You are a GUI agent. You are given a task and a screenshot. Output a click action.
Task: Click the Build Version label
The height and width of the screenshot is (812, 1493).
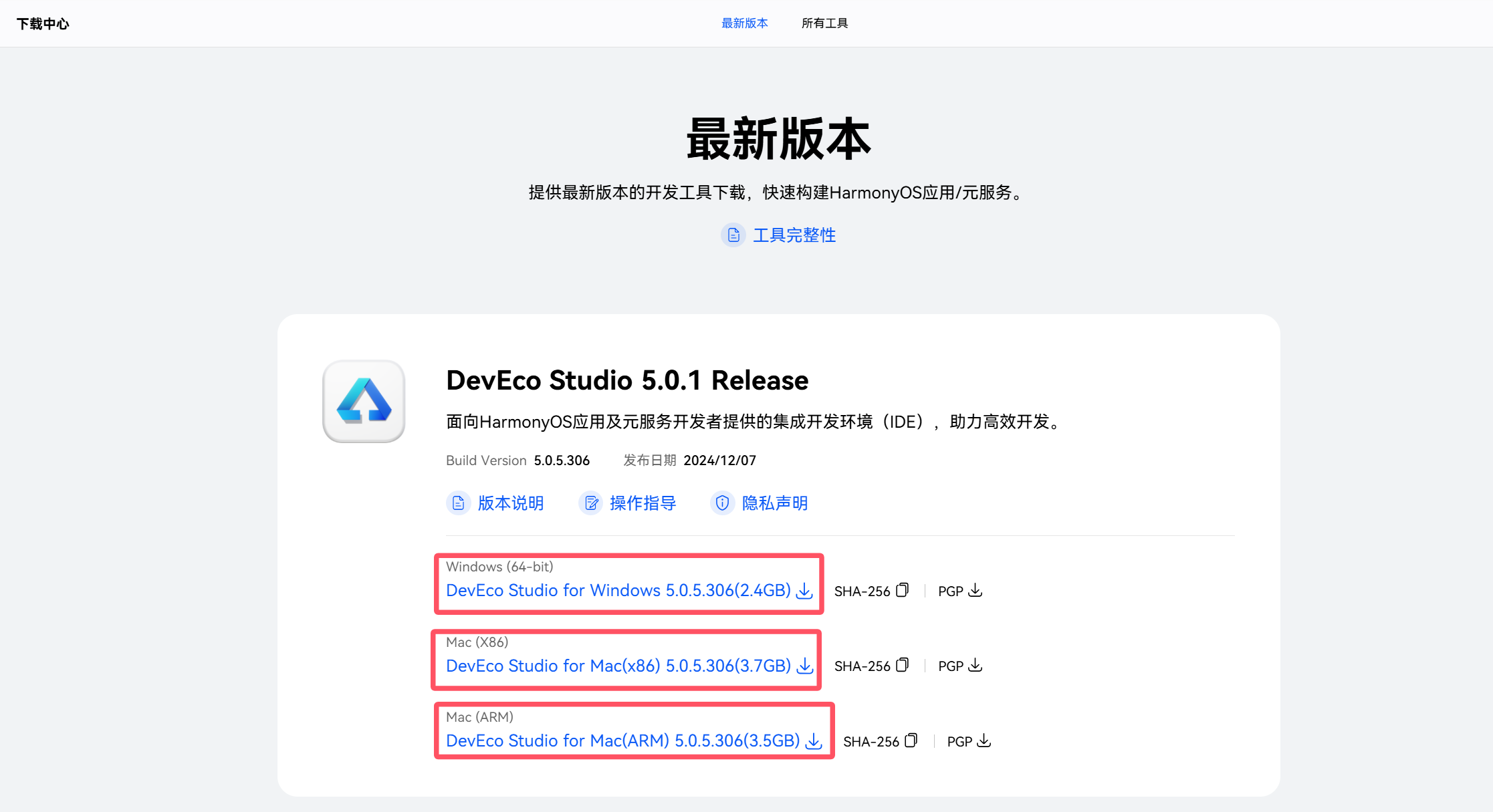486,460
